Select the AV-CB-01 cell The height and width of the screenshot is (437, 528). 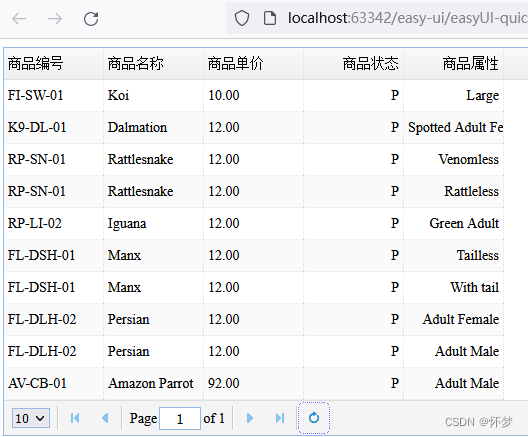(54, 383)
